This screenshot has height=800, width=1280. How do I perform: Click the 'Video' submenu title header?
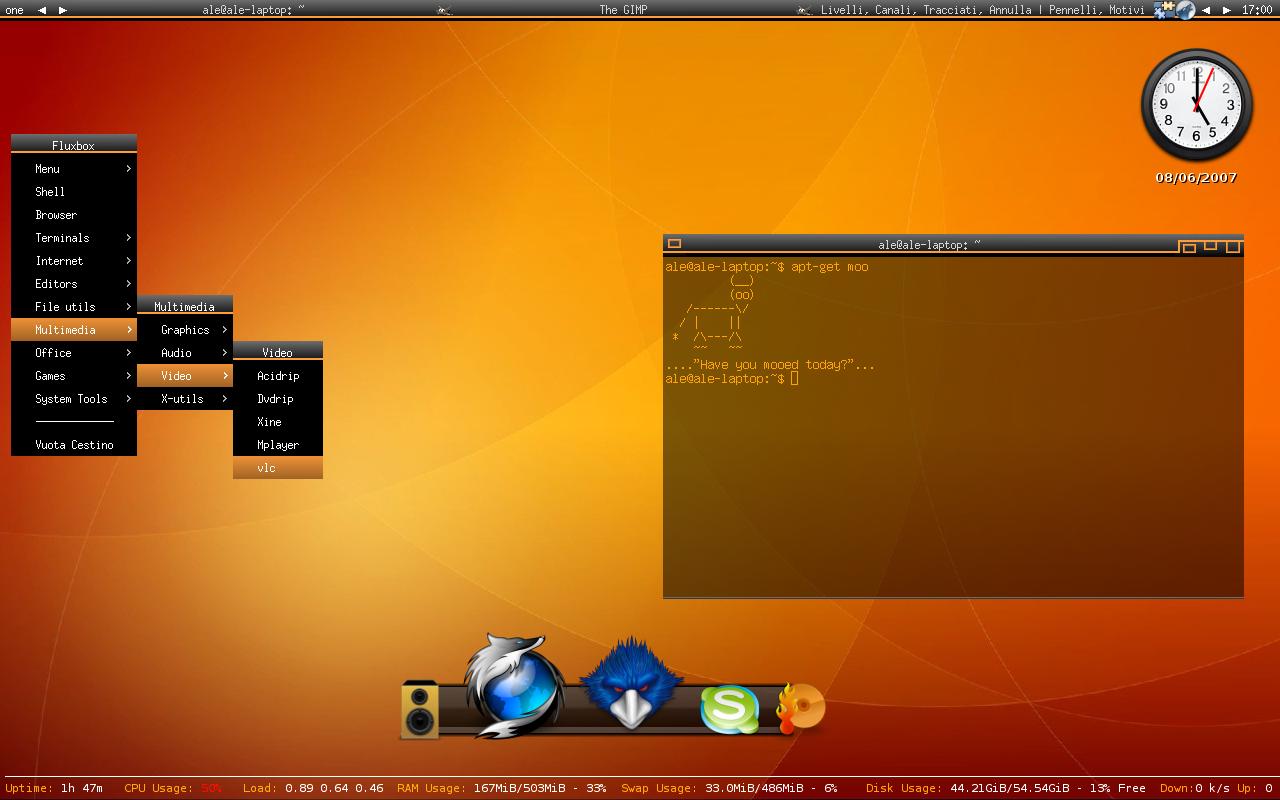point(278,352)
